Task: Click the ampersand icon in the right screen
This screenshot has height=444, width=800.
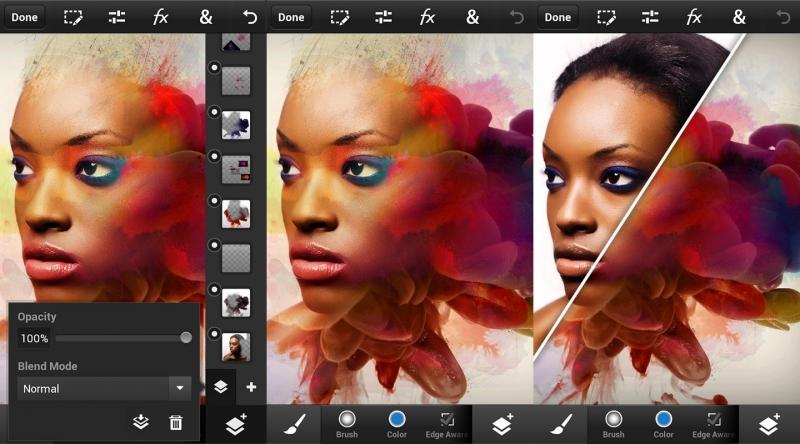Action: [739, 17]
